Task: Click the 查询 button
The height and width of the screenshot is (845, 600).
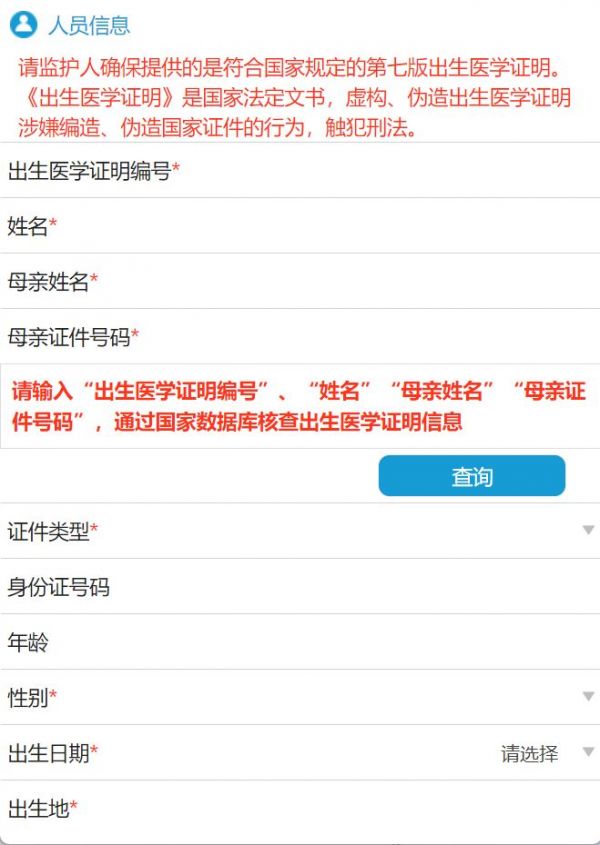Action: (472, 476)
